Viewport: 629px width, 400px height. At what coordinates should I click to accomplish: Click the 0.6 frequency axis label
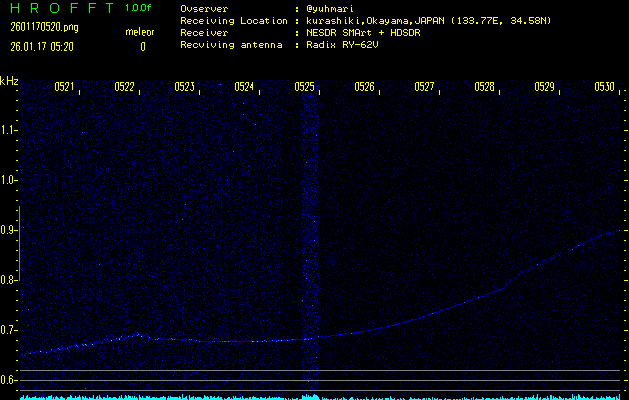9,380
